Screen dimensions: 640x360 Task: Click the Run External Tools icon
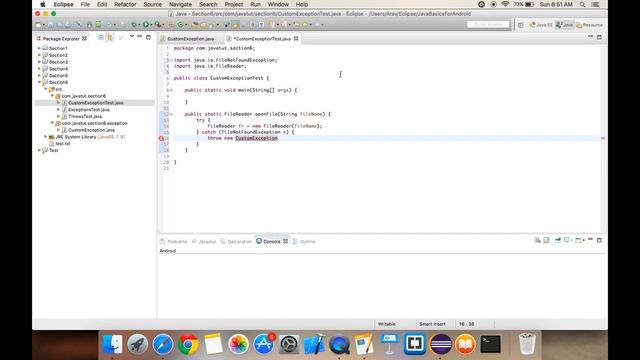[158, 24]
